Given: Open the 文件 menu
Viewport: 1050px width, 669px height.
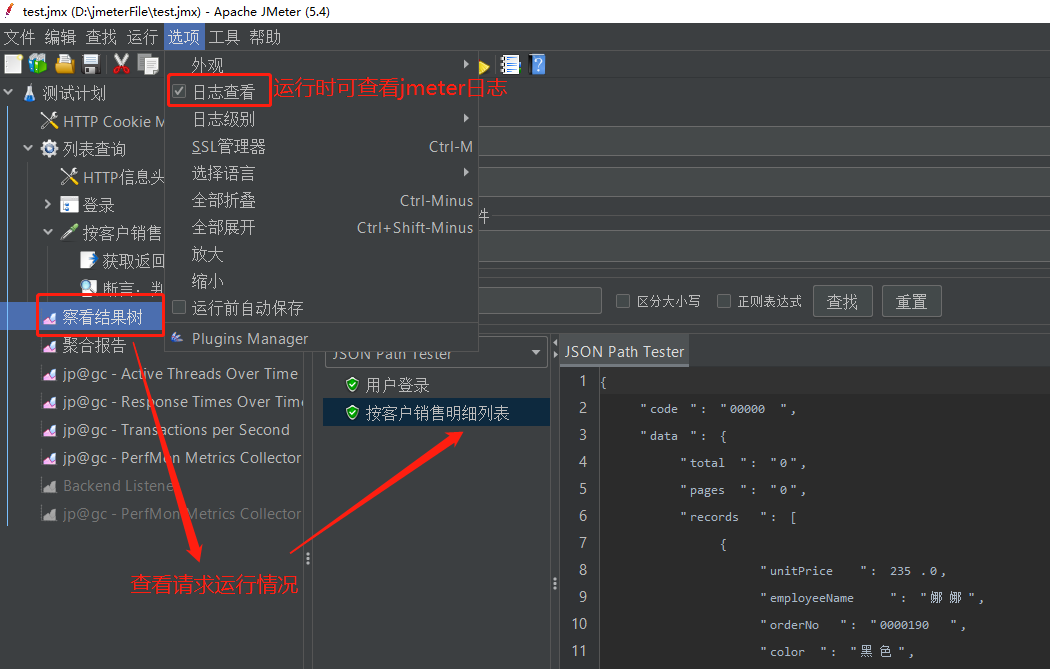Looking at the screenshot, I should click(x=19, y=37).
